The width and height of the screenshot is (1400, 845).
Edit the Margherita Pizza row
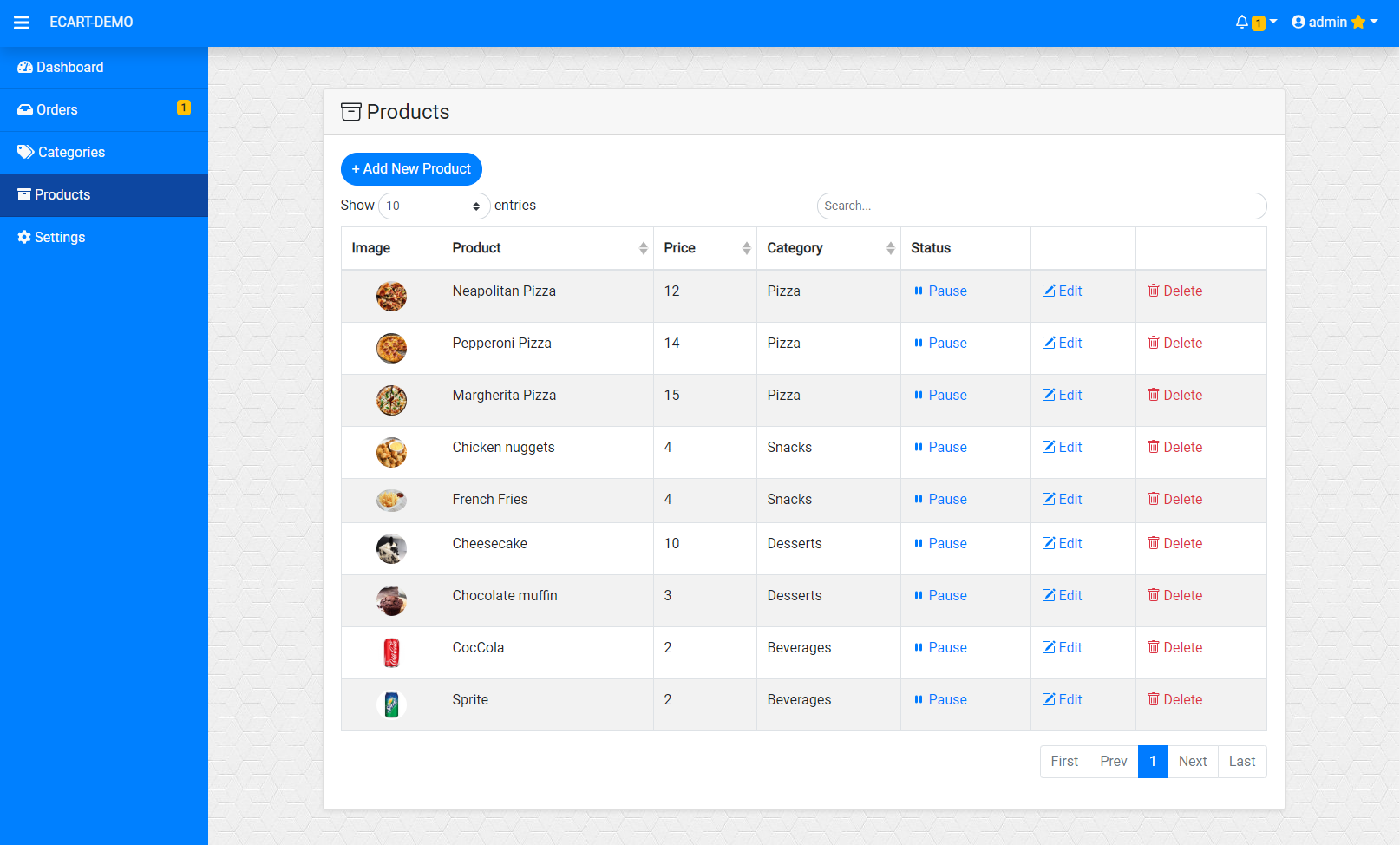[1062, 396]
